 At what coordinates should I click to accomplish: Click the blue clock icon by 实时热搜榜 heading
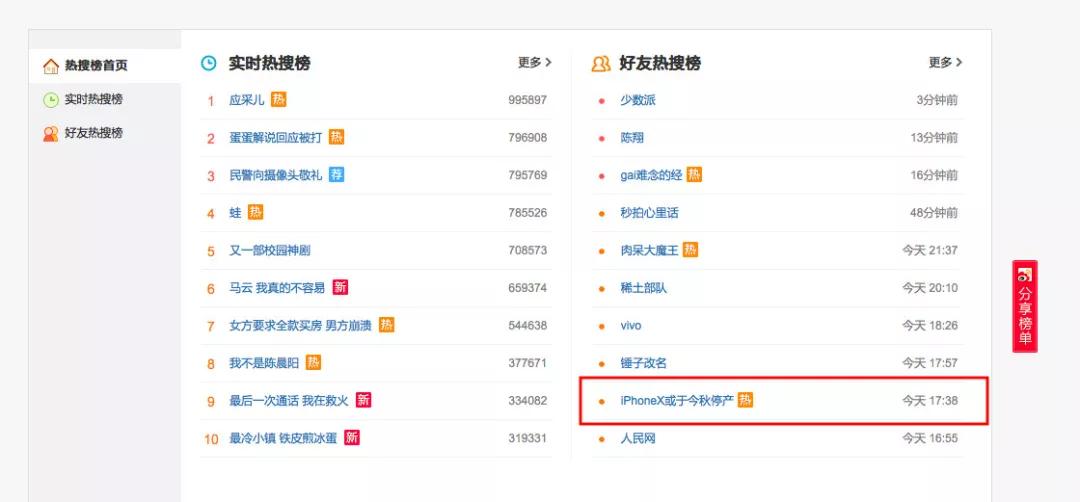click(x=209, y=63)
